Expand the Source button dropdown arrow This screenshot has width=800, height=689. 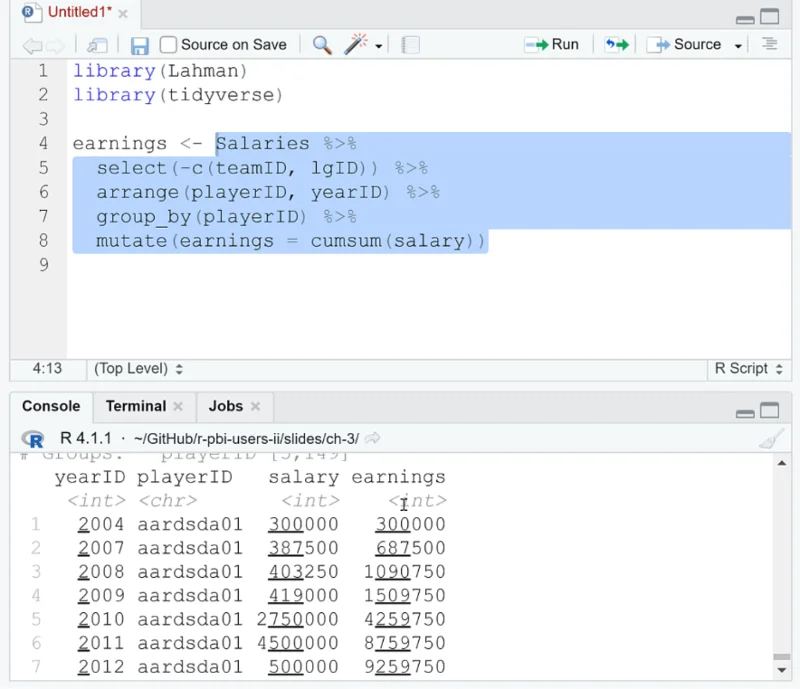pyautogui.click(x=738, y=46)
